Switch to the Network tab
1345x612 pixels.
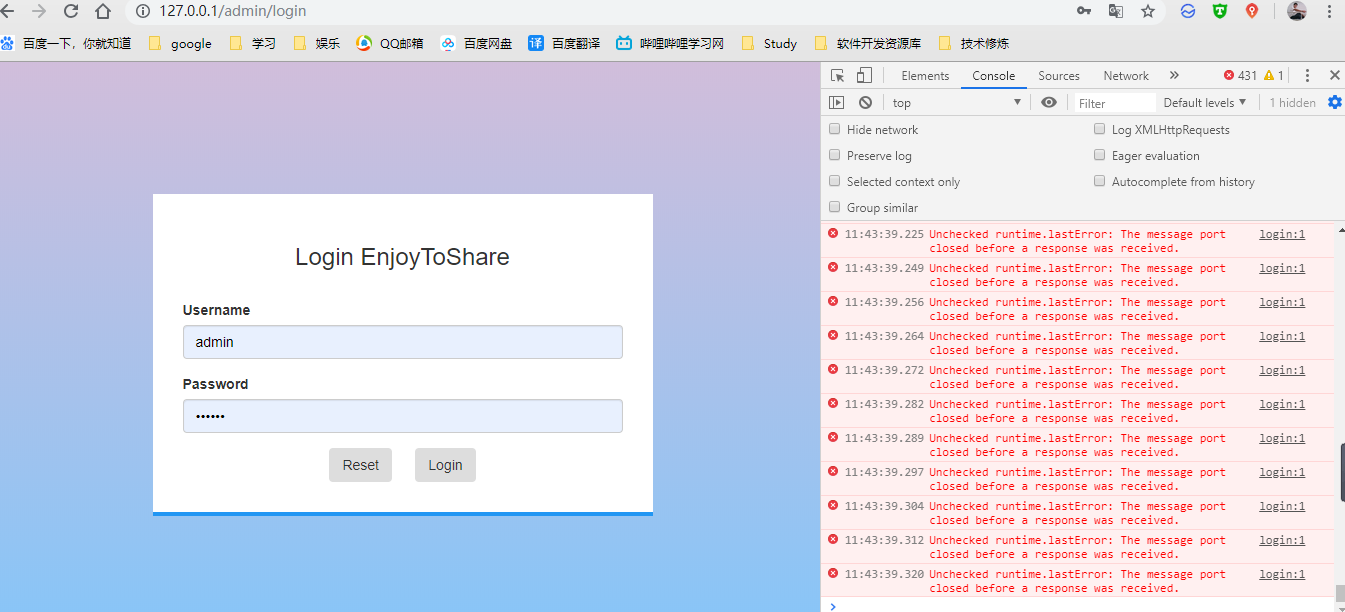[1126, 76]
